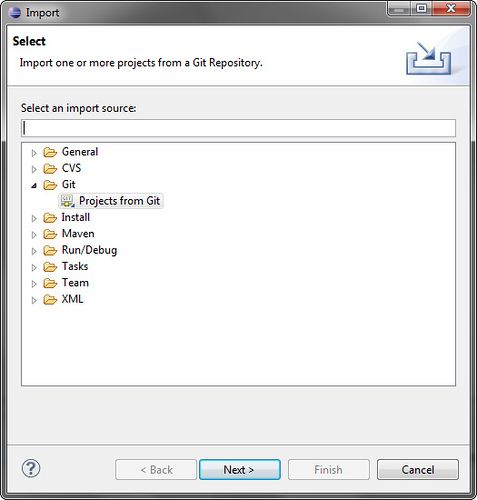Focus the import source filter field

click(x=238, y=128)
